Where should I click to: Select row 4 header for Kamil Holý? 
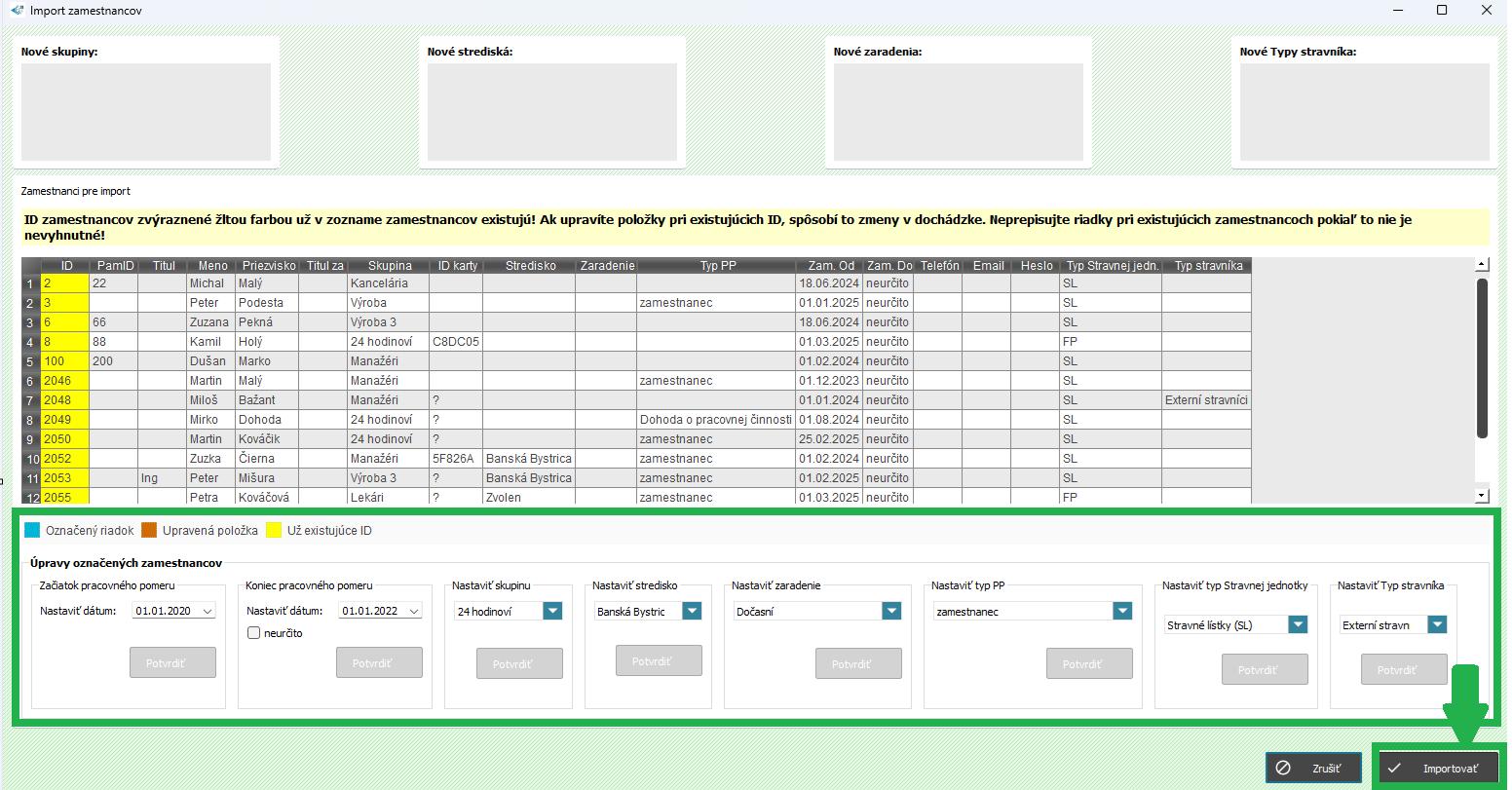point(30,342)
